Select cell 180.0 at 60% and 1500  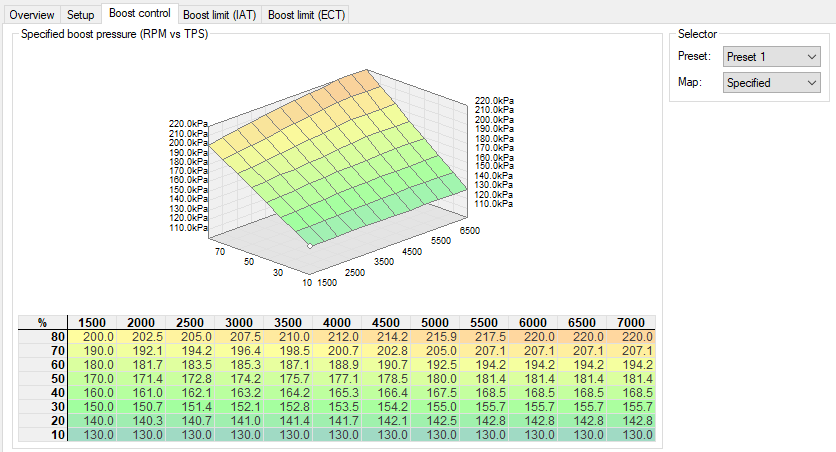pos(92,365)
